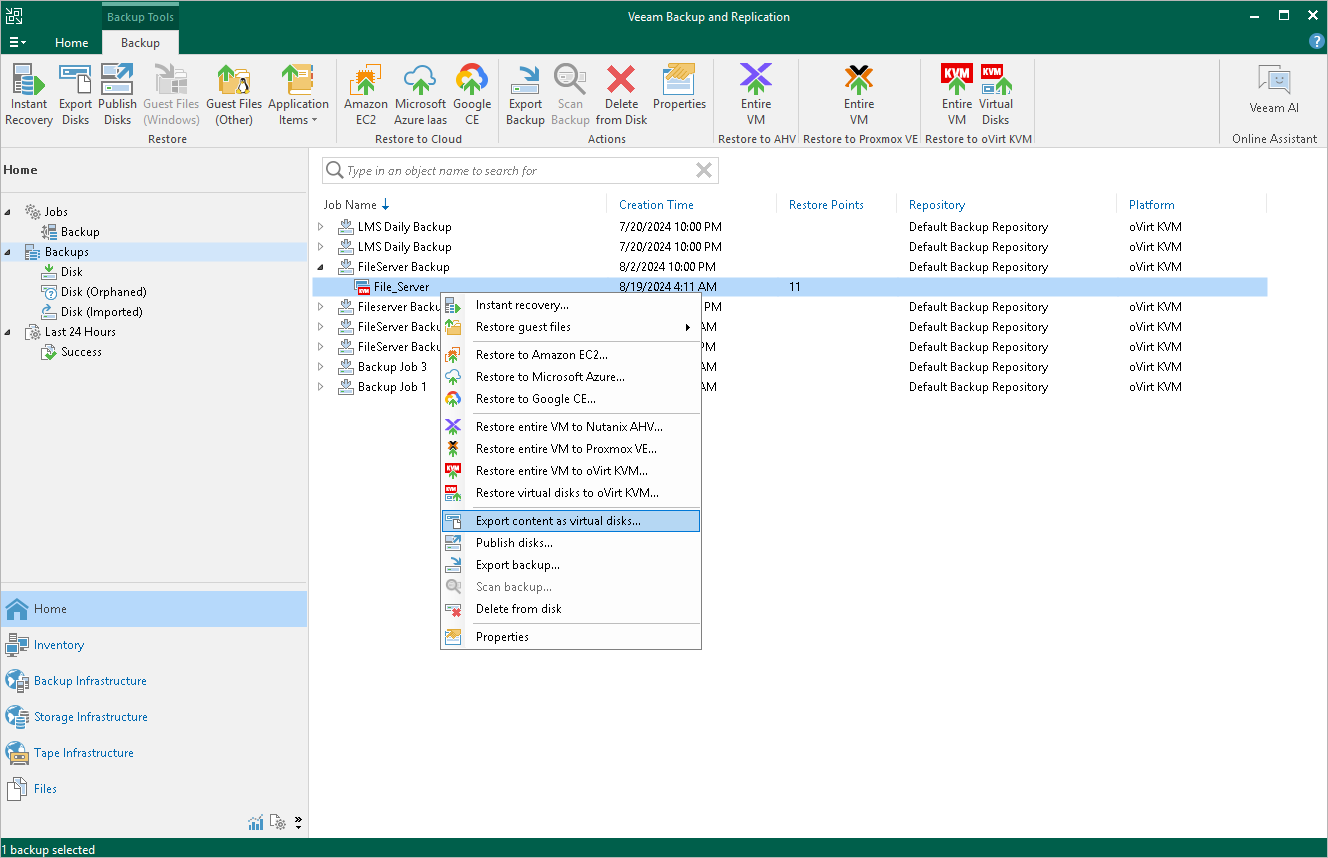Click the Home navigation pane button
1328x858 pixels.
[x=154, y=609]
